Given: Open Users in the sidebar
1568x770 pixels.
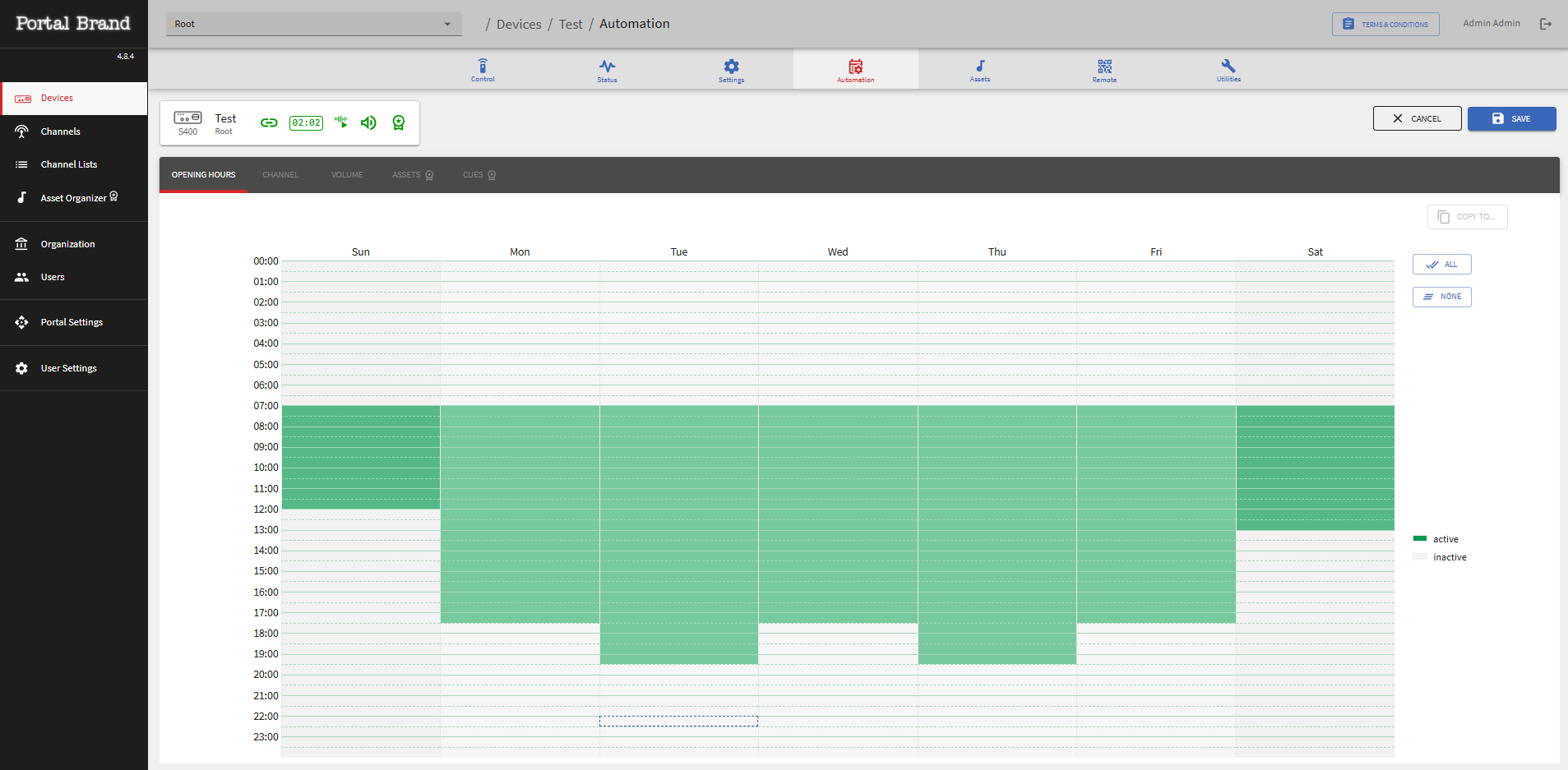Looking at the screenshot, I should 74,277.
